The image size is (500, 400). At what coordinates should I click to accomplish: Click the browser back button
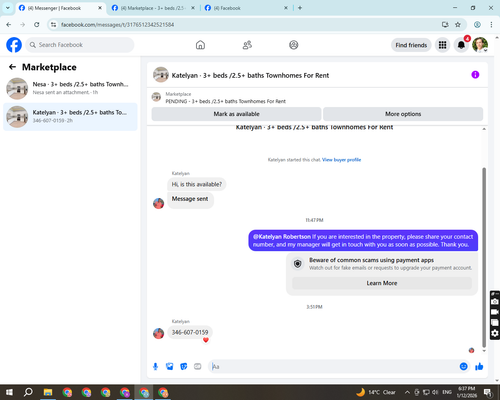[9, 25]
